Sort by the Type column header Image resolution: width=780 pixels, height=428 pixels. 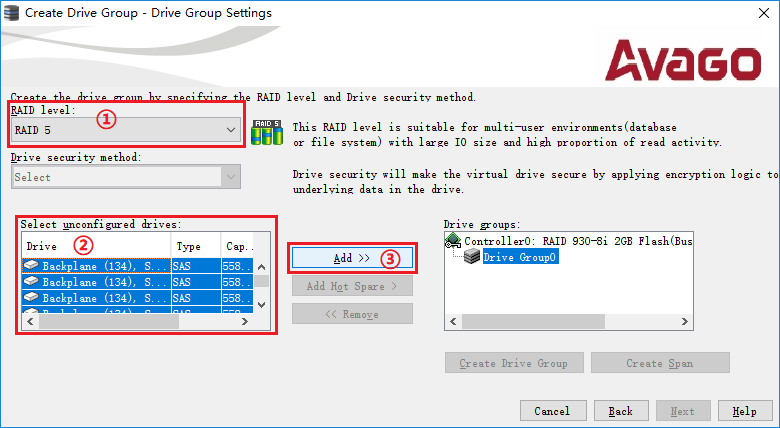tap(195, 246)
